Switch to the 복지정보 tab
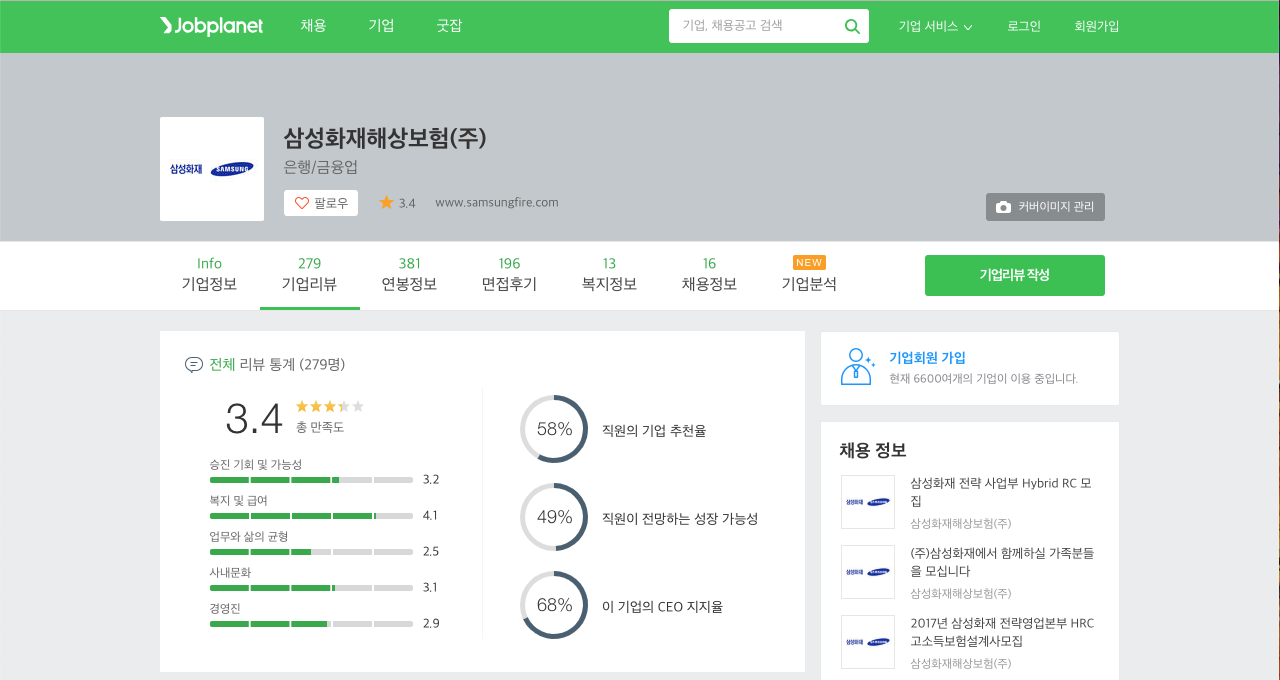This screenshot has width=1280, height=680. click(x=610, y=275)
